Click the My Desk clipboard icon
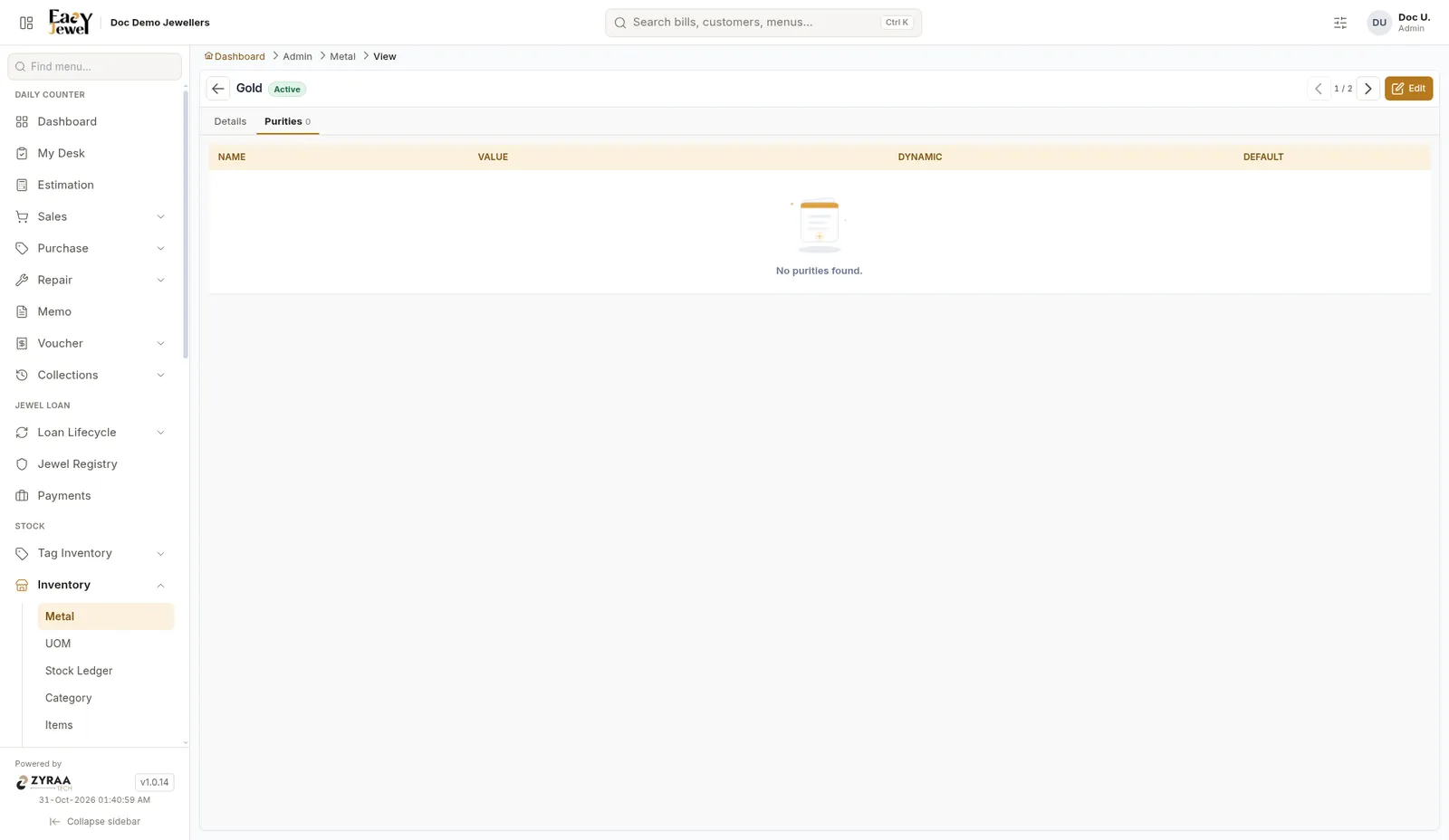Screen dimensions: 1449x840 click(22, 153)
